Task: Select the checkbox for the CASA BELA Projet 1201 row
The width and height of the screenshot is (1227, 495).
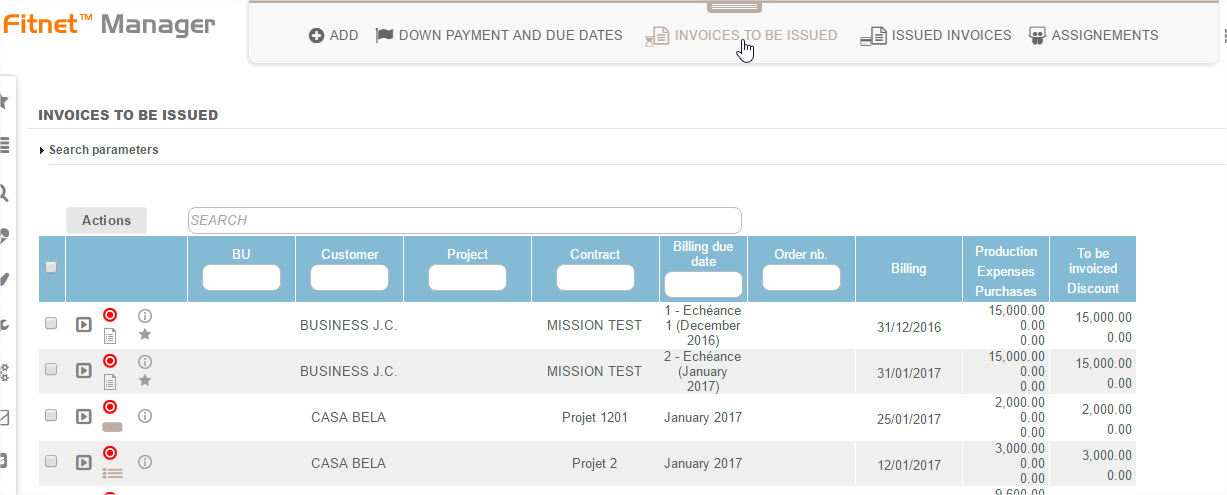Action: tap(51, 415)
